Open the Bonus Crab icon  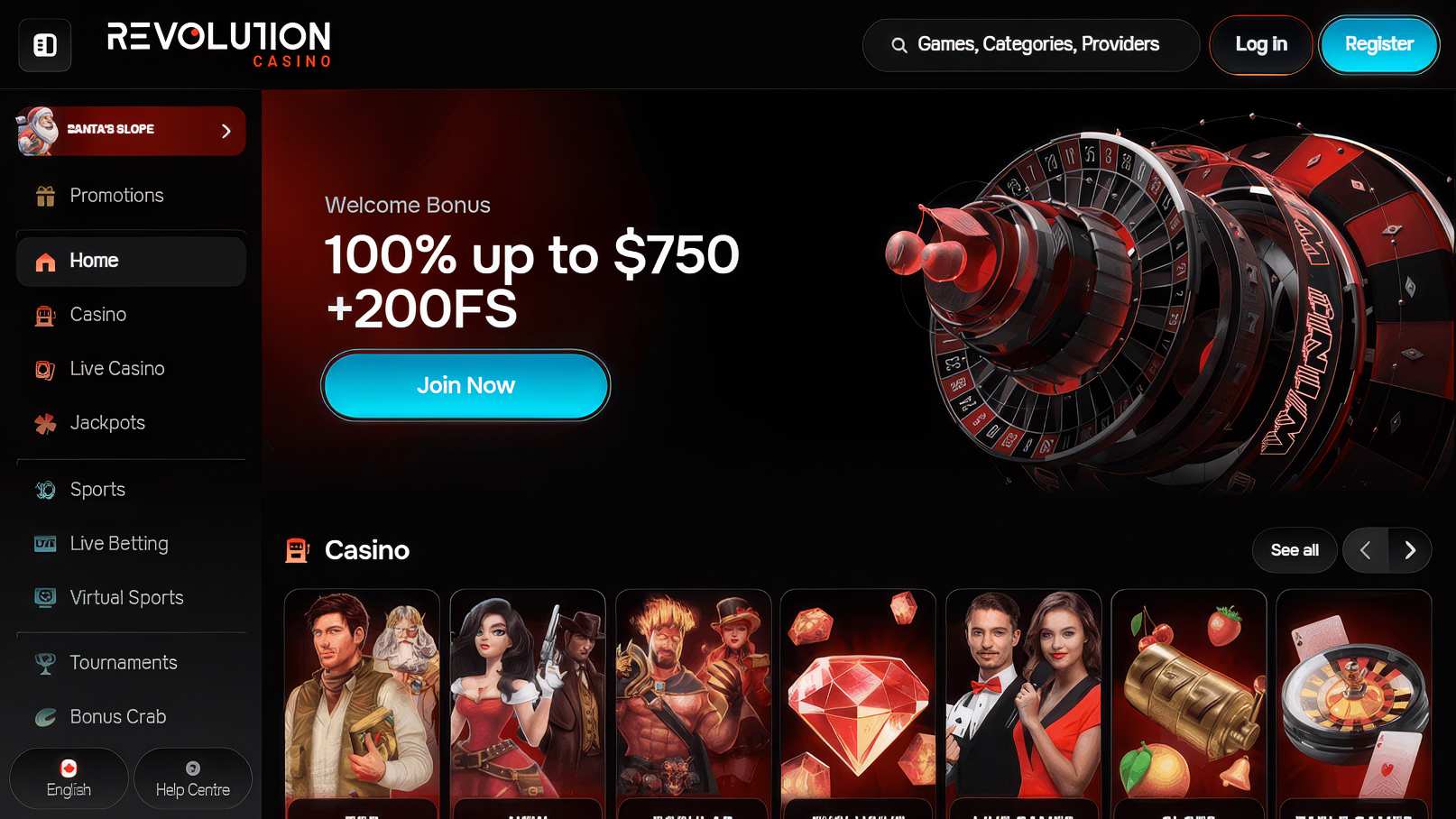[x=45, y=717]
